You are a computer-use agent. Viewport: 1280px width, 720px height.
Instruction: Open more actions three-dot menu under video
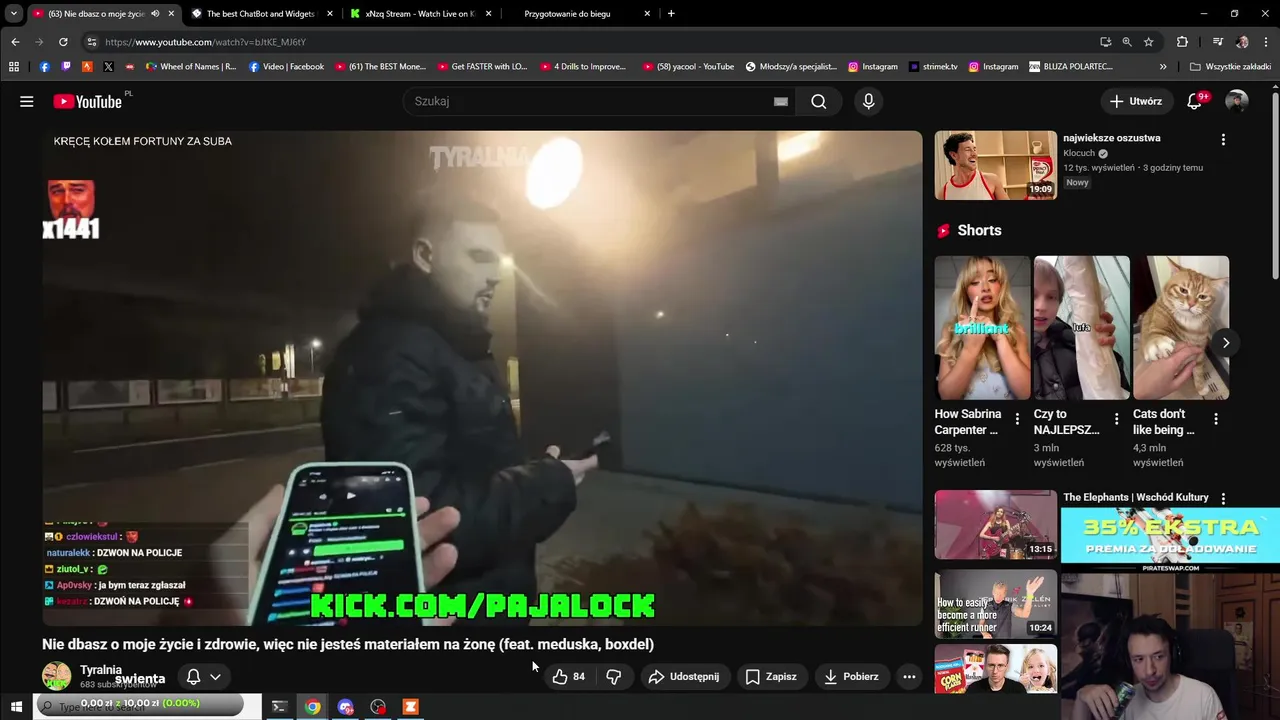point(909,677)
